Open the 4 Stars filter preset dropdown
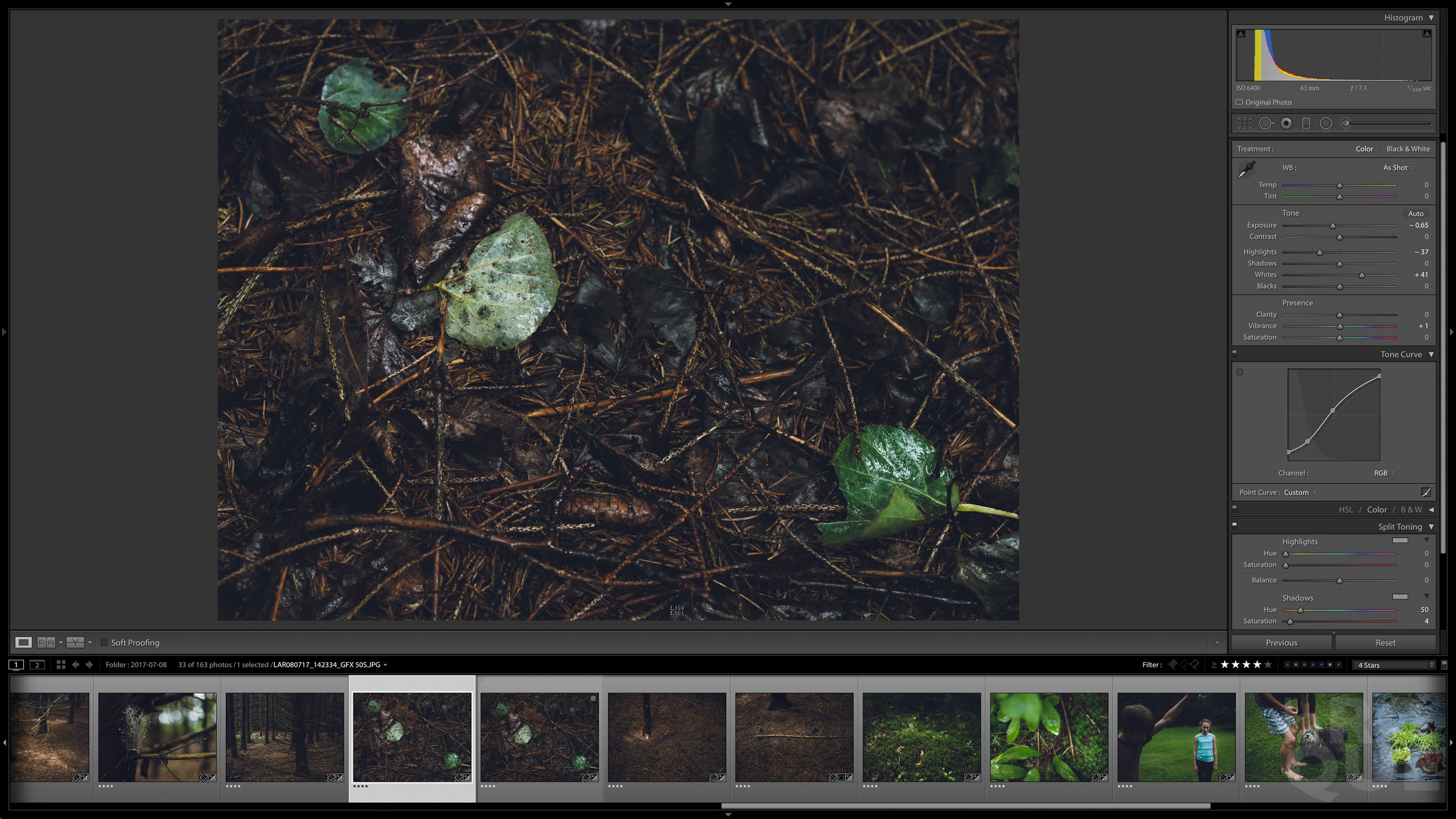Screen dimensions: 1456x819 tap(1395, 665)
